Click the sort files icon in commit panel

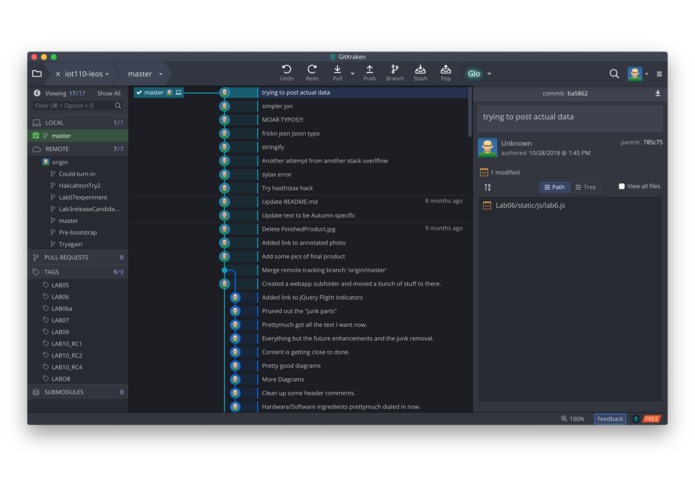point(488,187)
